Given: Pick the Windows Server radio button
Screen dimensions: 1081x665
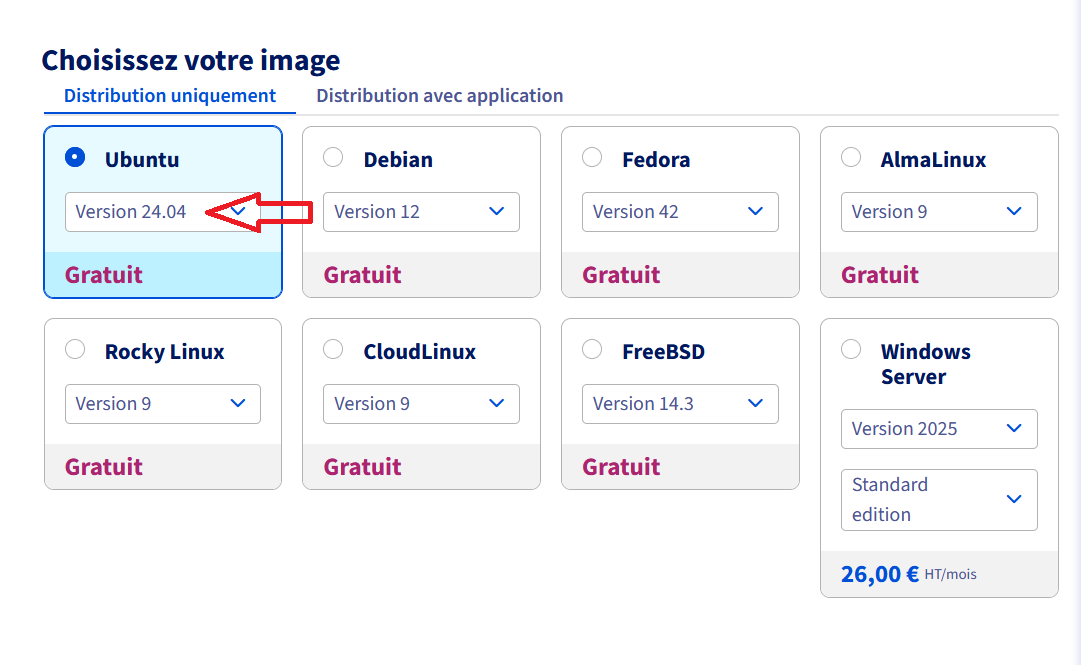Looking at the screenshot, I should pyautogui.click(x=851, y=350).
